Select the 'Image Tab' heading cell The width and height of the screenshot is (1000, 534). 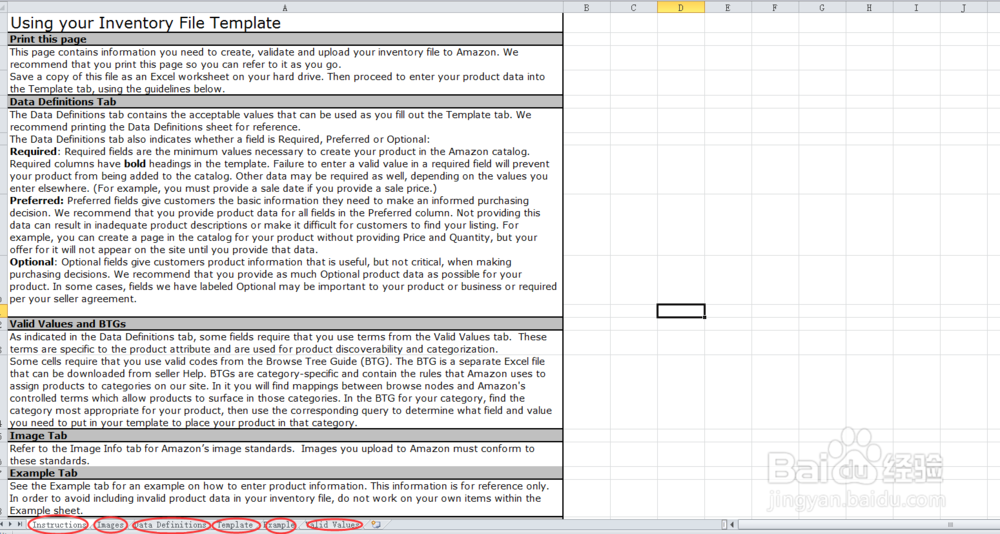[x=285, y=436]
